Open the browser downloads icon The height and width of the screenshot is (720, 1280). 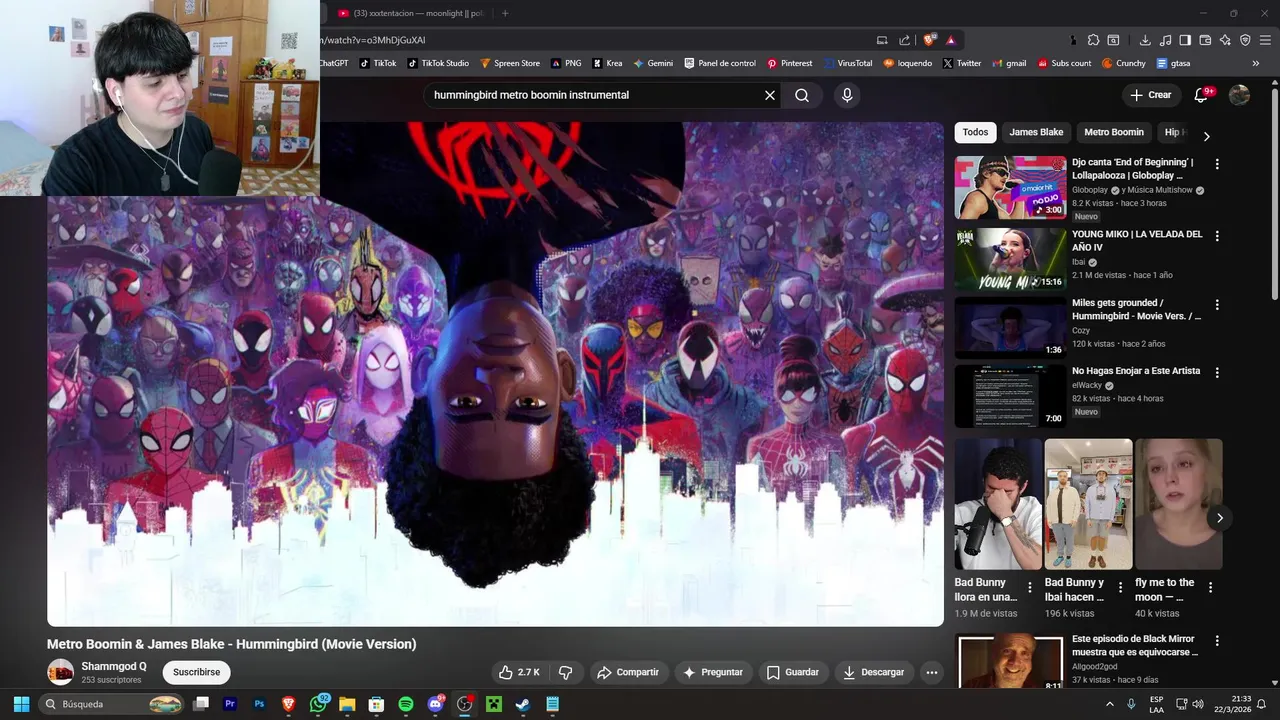click(x=1145, y=40)
